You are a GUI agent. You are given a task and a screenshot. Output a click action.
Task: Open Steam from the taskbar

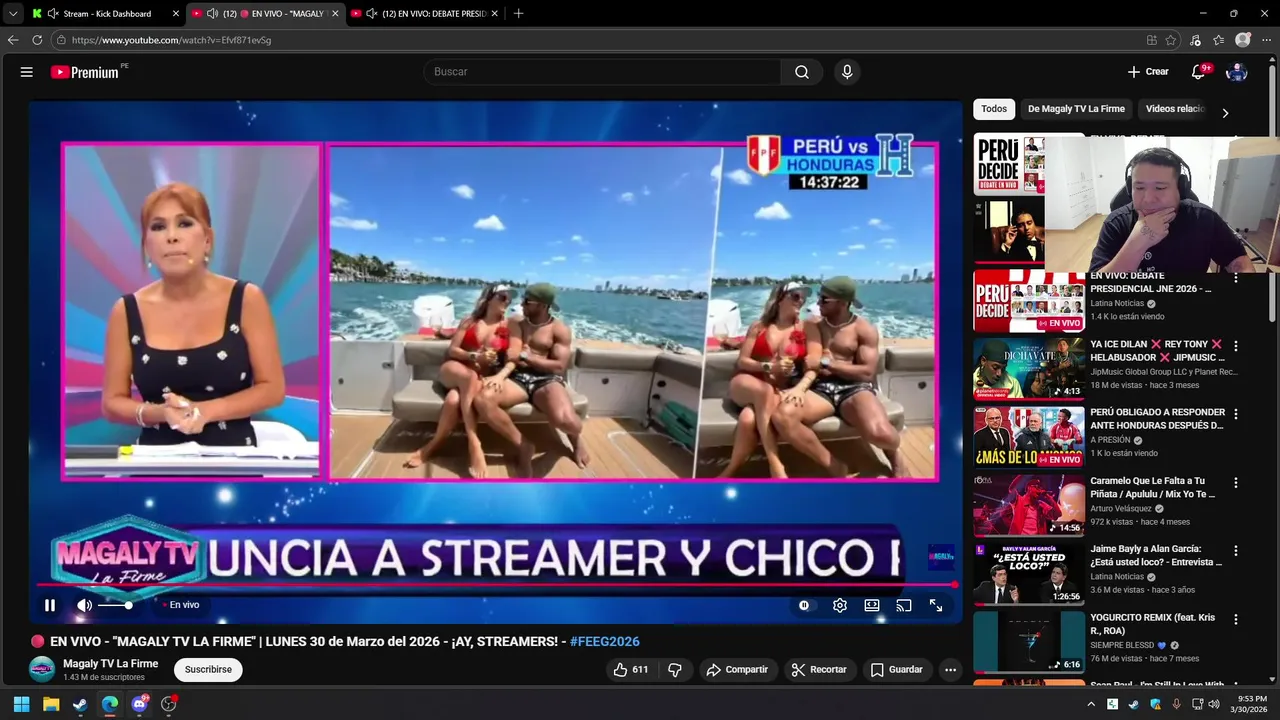[80, 704]
